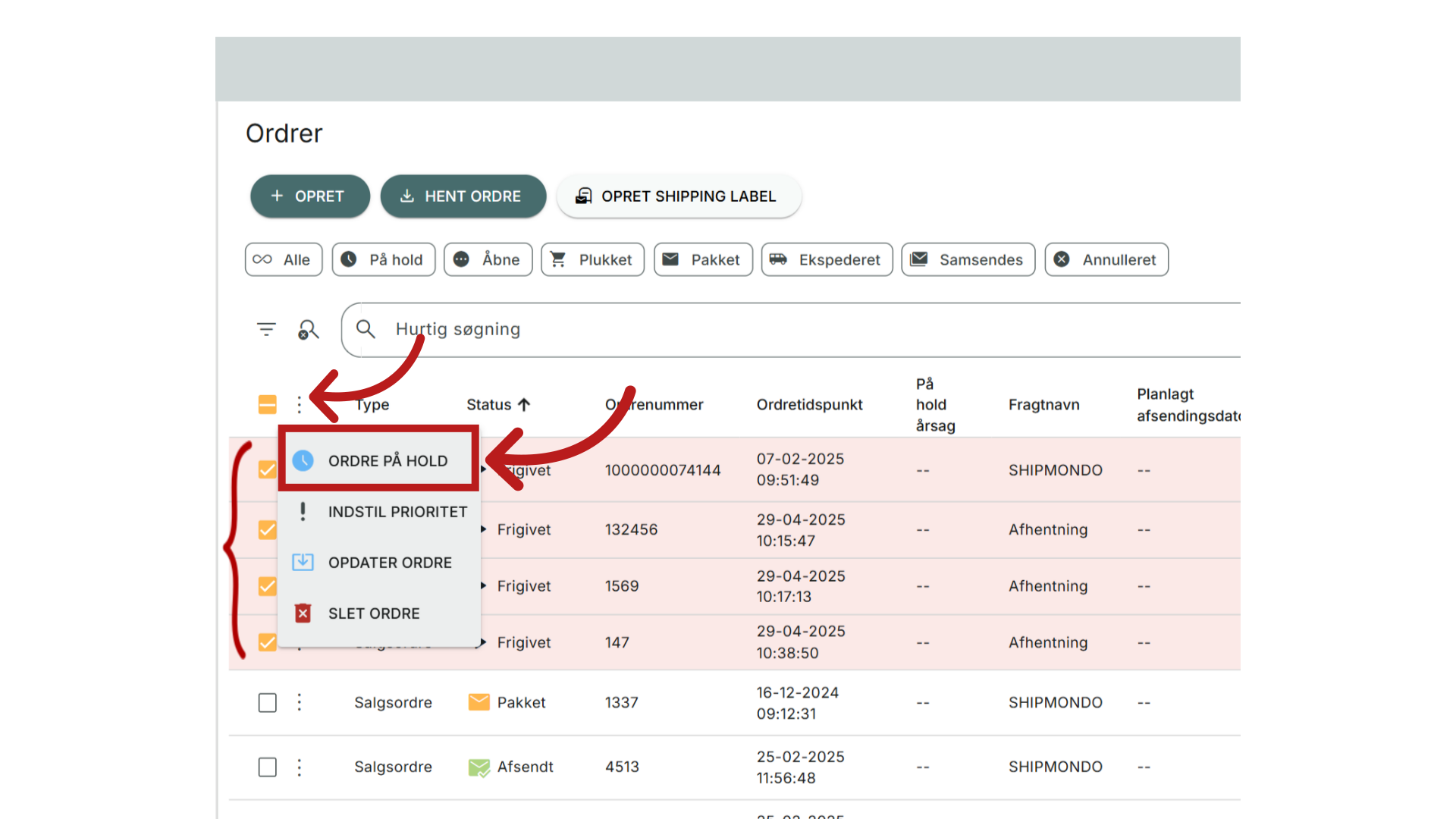Image resolution: width=1456 pixels, height=819 pixels.
Task: Select the Plukket filter chip
Action: (593, 259)
